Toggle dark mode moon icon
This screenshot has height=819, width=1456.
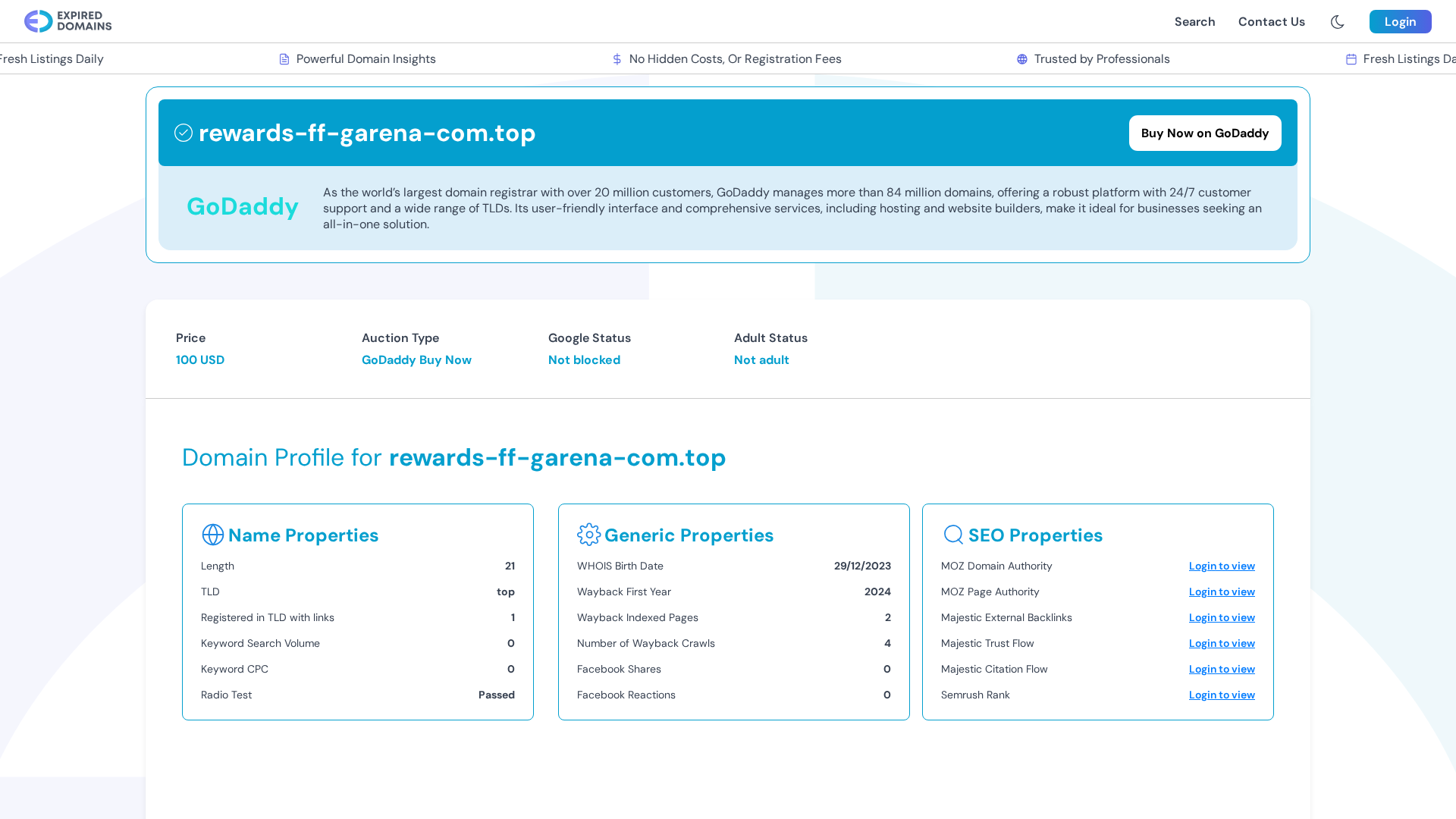pos(1338,22)
